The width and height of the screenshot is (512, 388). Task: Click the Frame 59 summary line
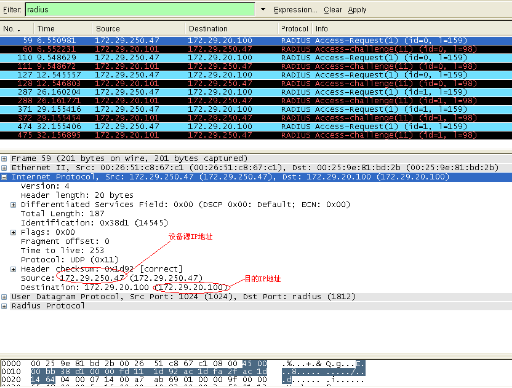(x=130, y=159)
